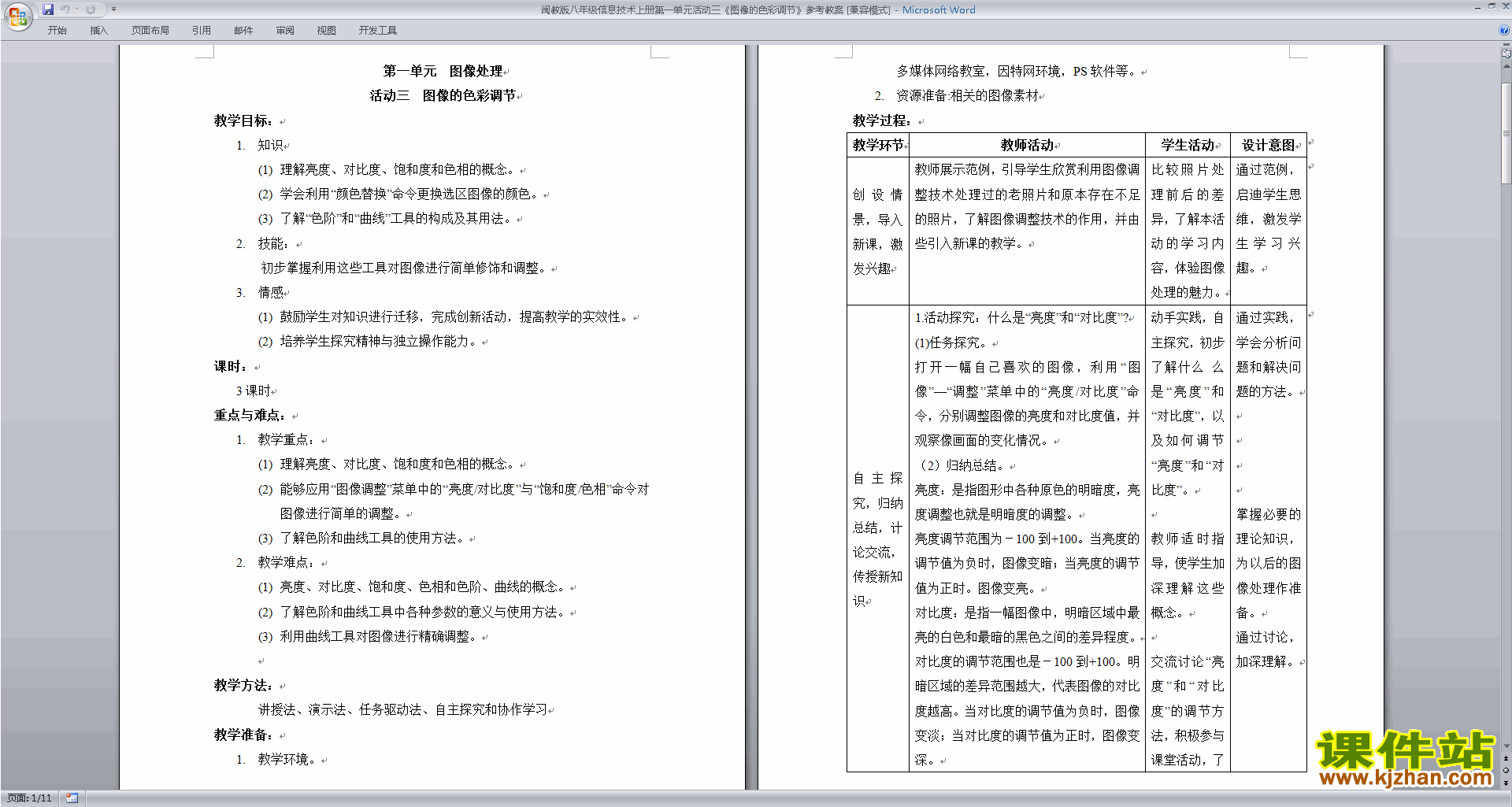
Task: Restore down the Word window
Action: pyautogui.click(x=1492, y=7)
